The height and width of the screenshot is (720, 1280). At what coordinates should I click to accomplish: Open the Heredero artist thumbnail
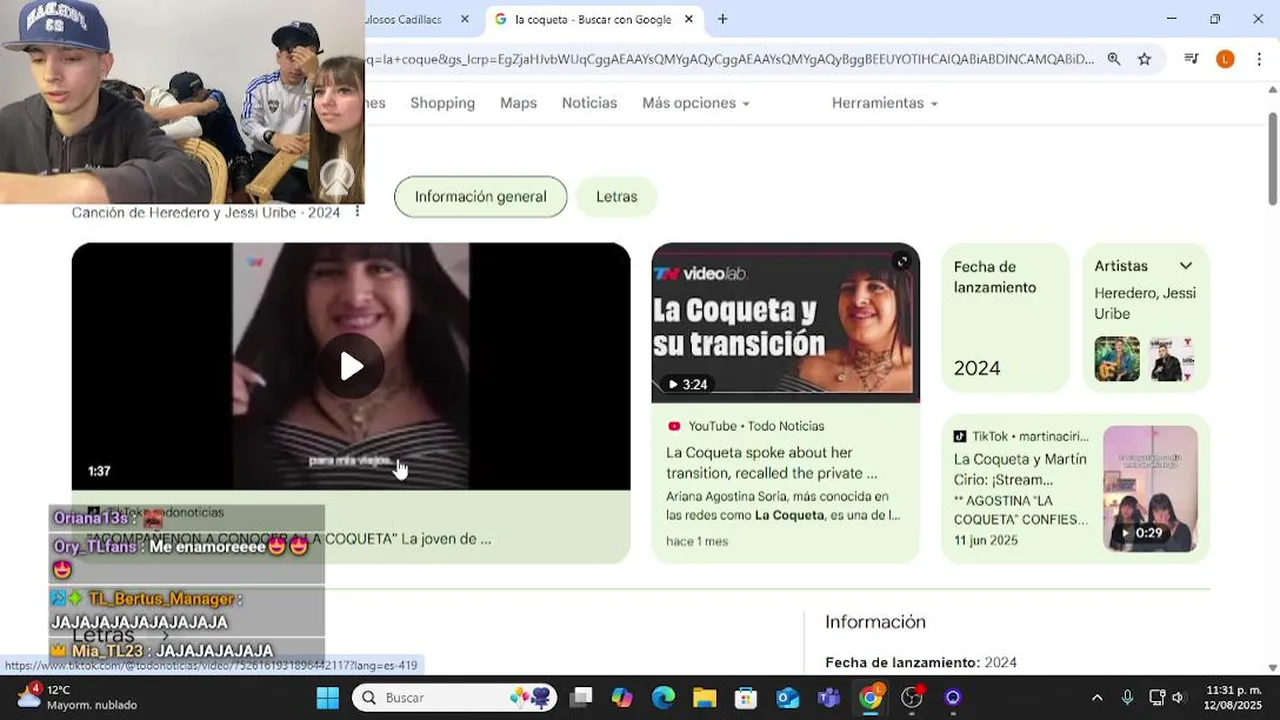point(1117,359)
